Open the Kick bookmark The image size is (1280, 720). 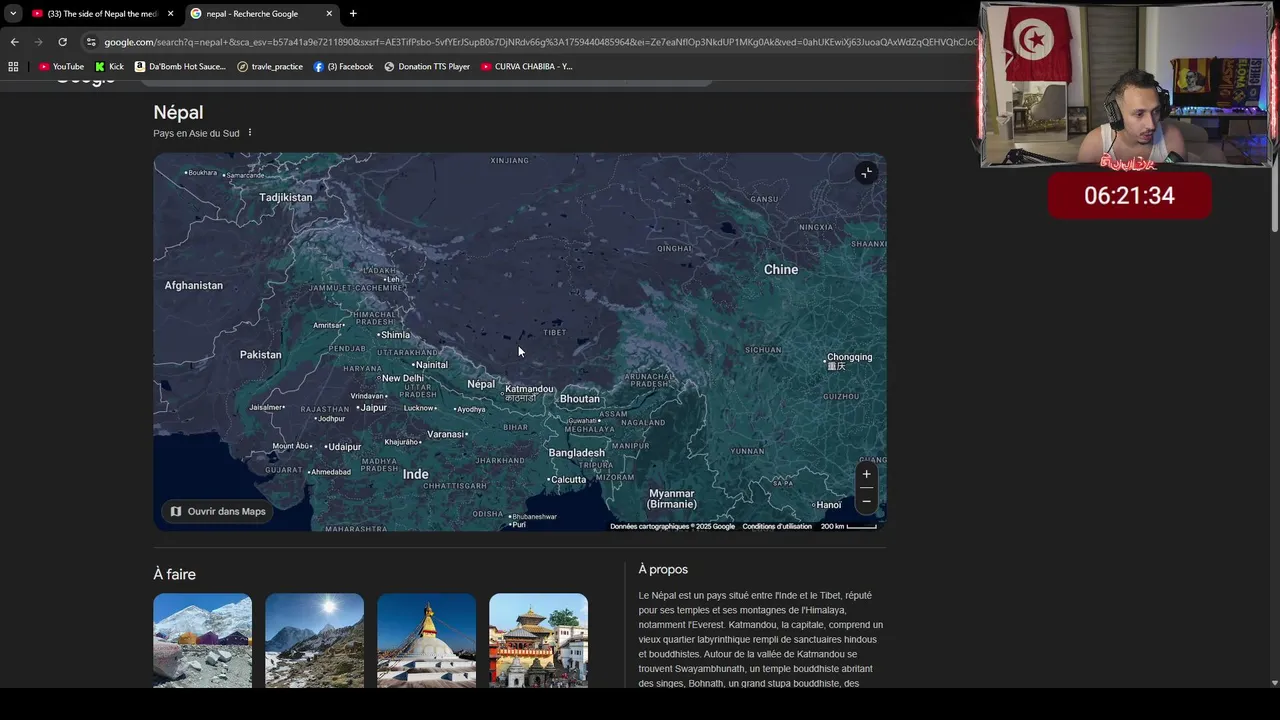click(x=110, y=66)
